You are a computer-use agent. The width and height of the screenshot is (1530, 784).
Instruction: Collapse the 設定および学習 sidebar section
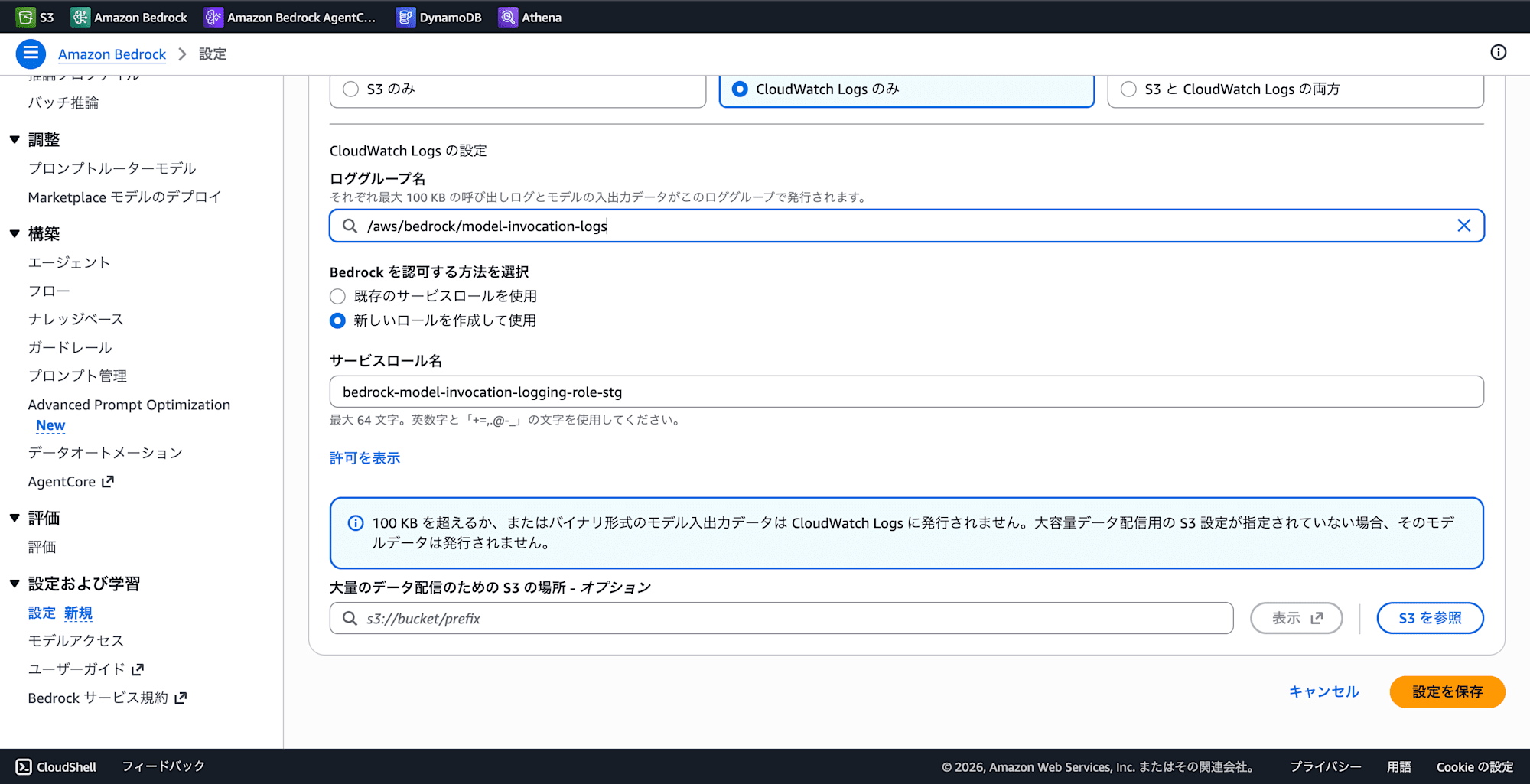15,584
